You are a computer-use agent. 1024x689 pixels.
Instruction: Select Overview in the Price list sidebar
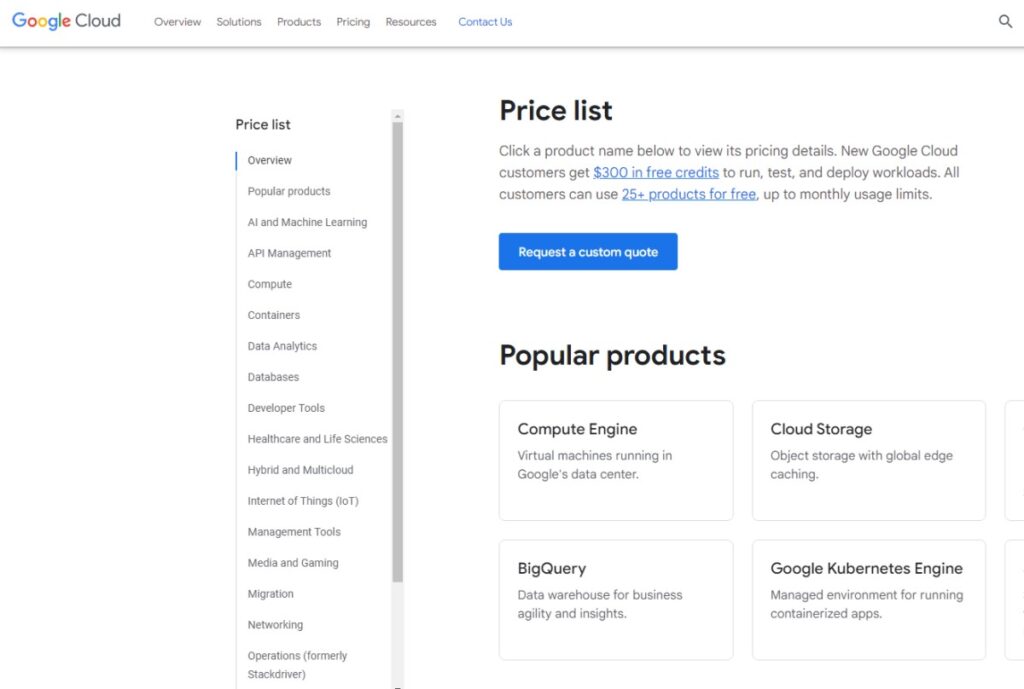click(x=270, y=160)
